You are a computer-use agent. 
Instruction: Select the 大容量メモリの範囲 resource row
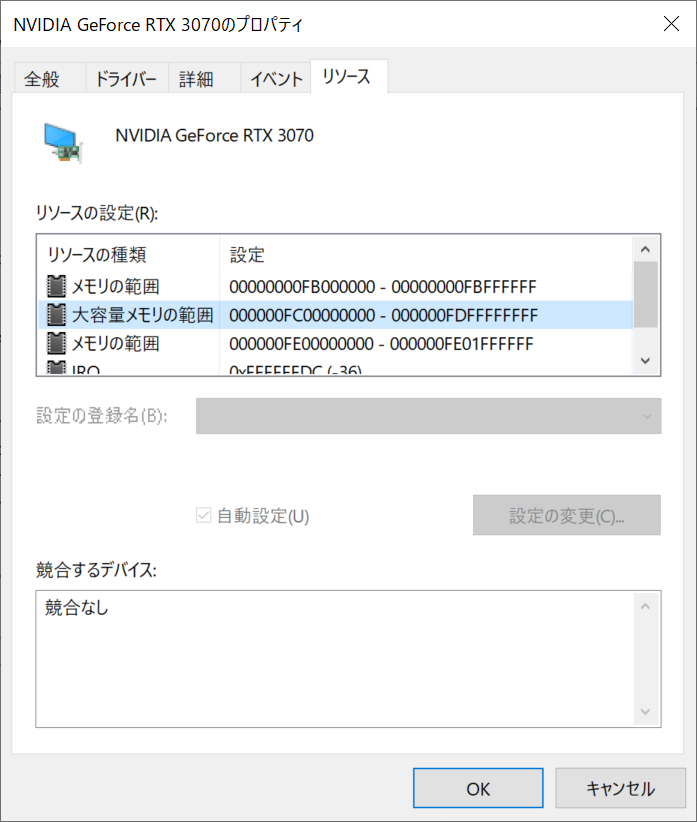click(x=335, y=315)
